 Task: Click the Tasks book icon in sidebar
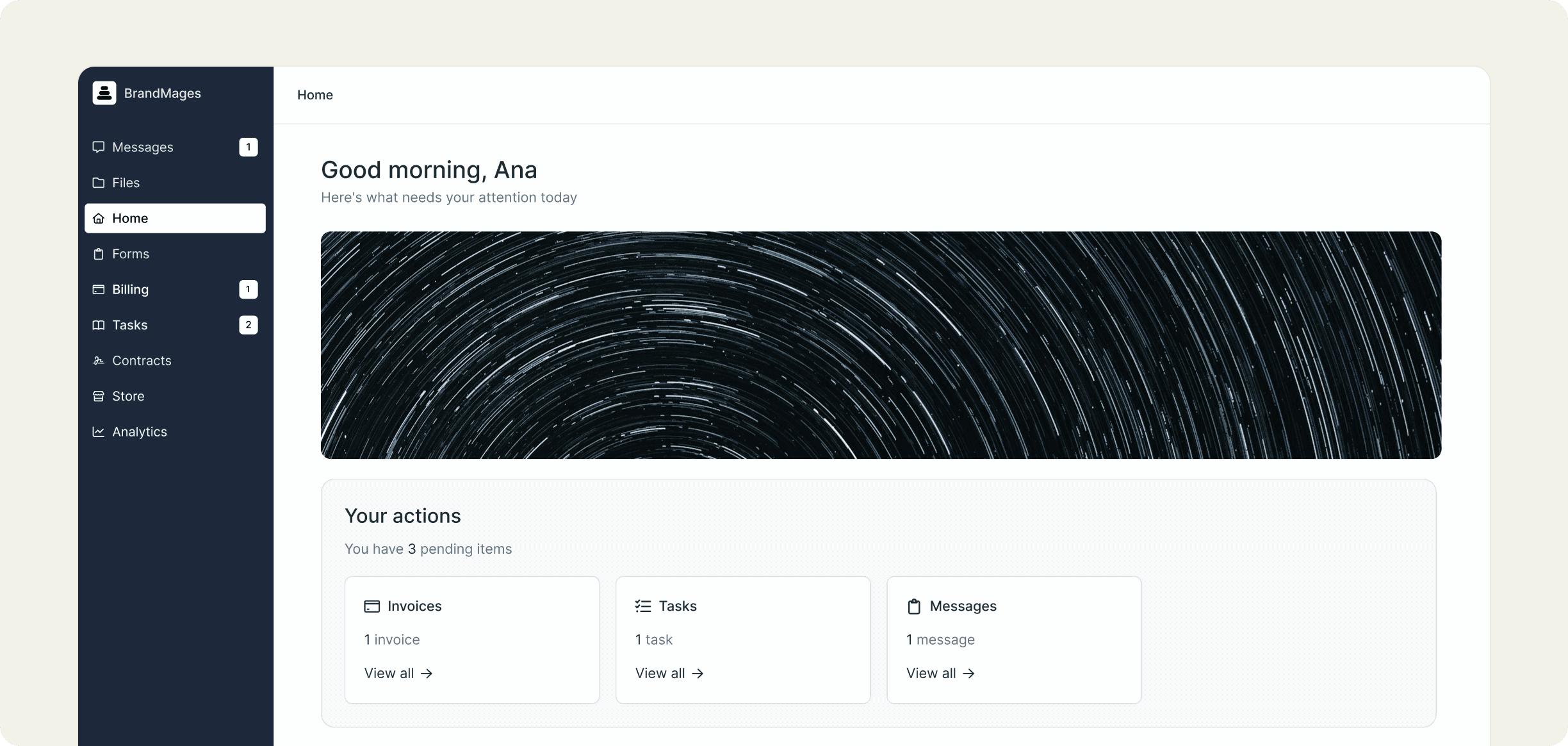(98, 325)
